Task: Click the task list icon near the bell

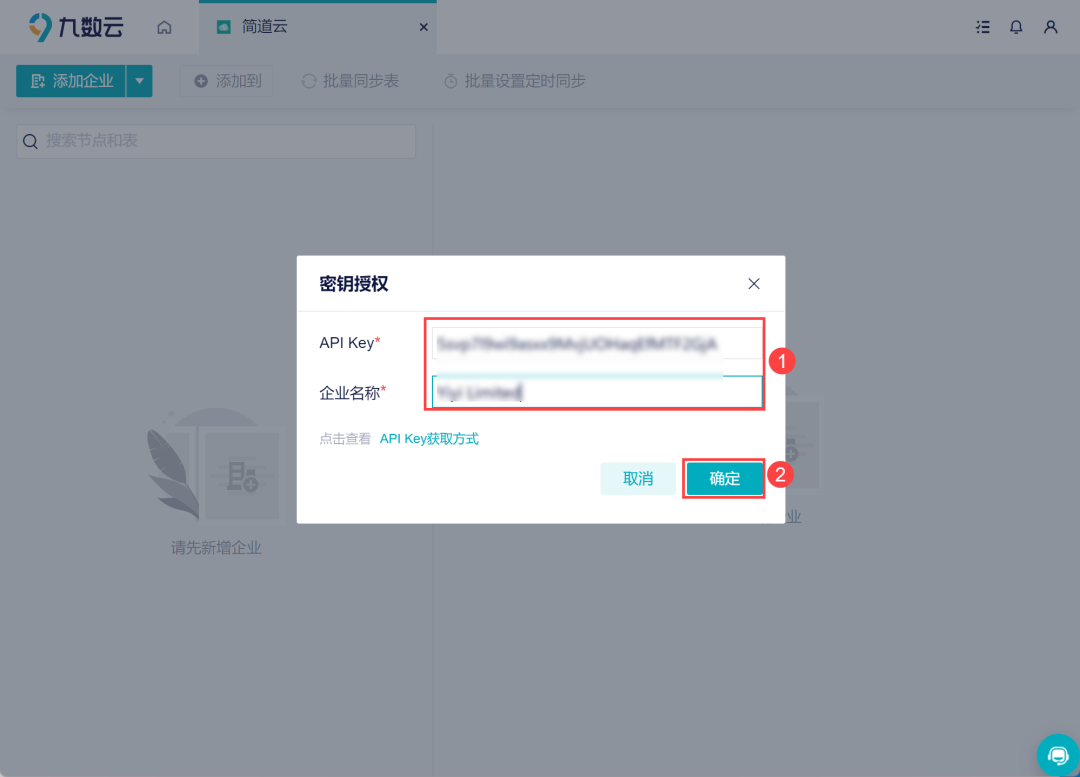Action: (x=982, y=27)
